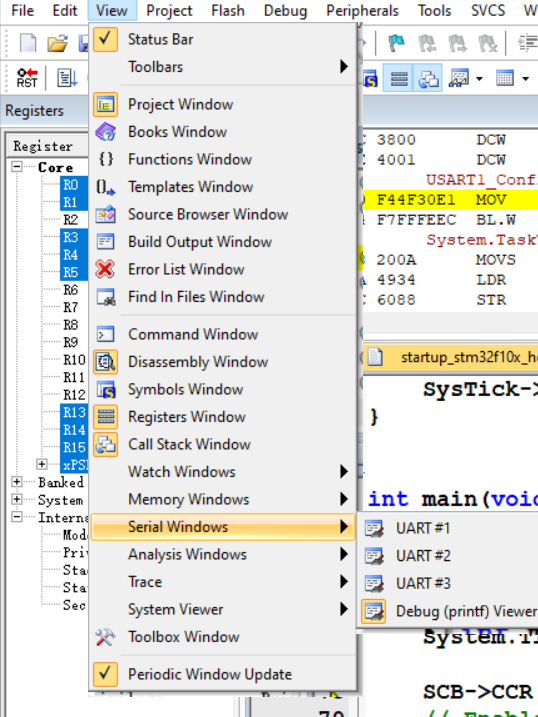Click the Books Window icon
538x717 pixels.
point(106,132)
